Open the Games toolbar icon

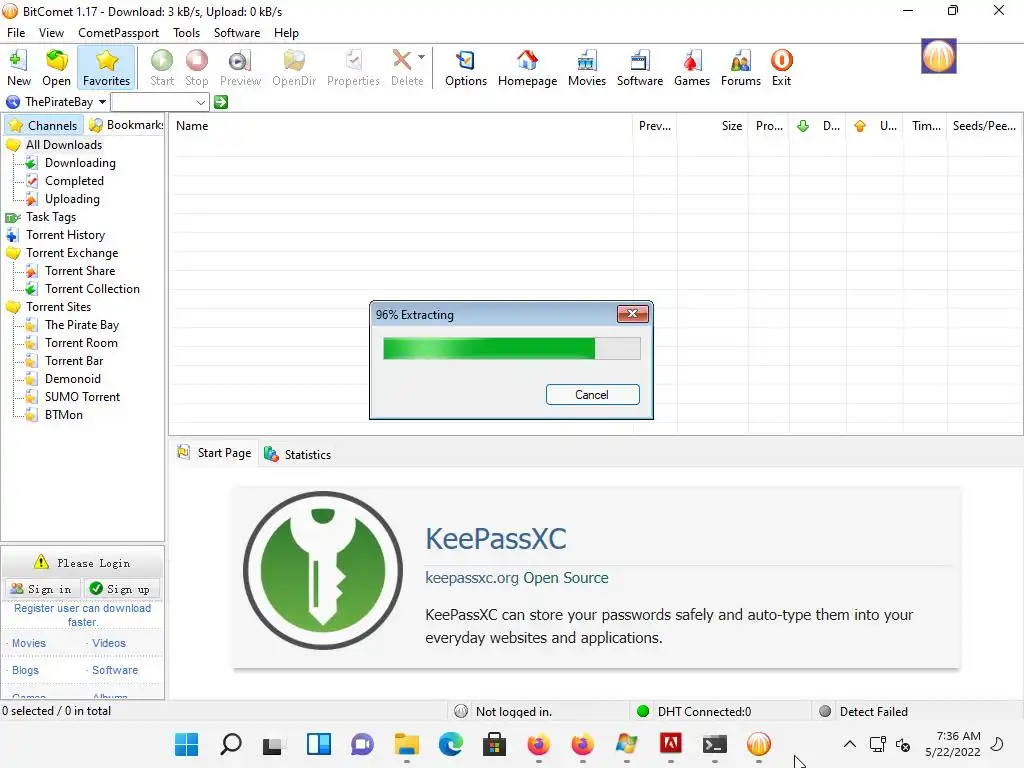[x=692, y=68]
